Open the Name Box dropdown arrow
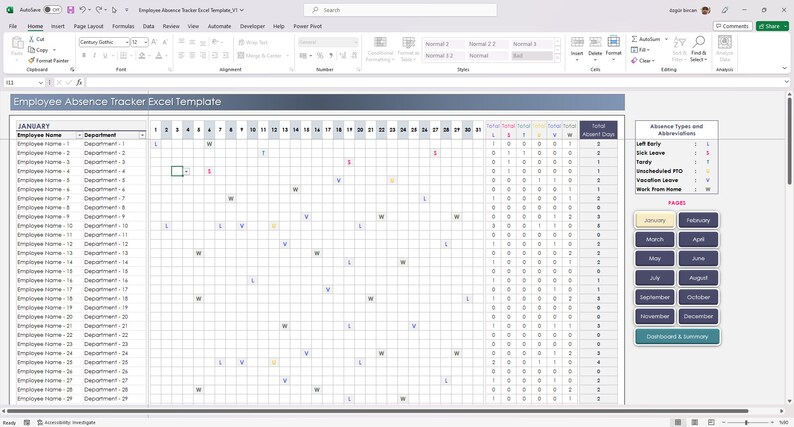Viewport: 794px width, 427px height. [x=41, y=82]
